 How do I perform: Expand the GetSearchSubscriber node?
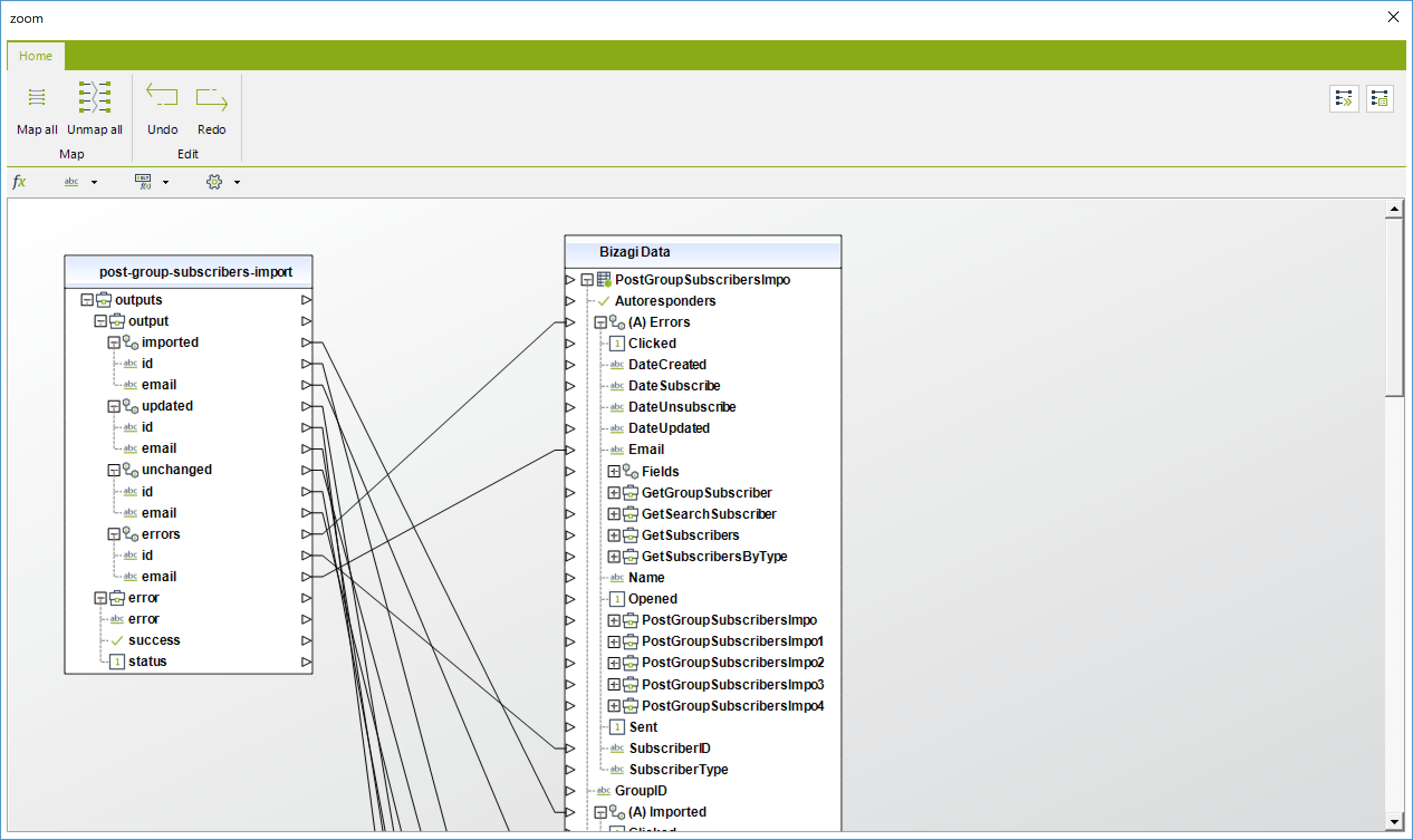[x=614, y=514]
